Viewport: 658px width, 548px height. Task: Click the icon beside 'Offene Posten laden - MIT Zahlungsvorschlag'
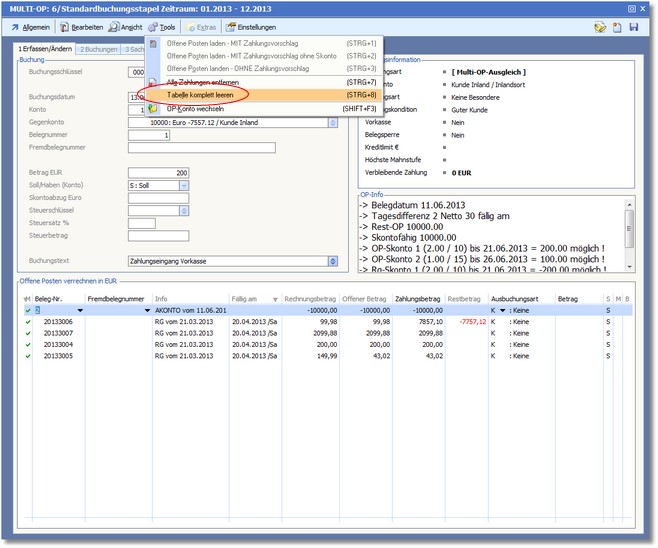[x=152, y=44]
